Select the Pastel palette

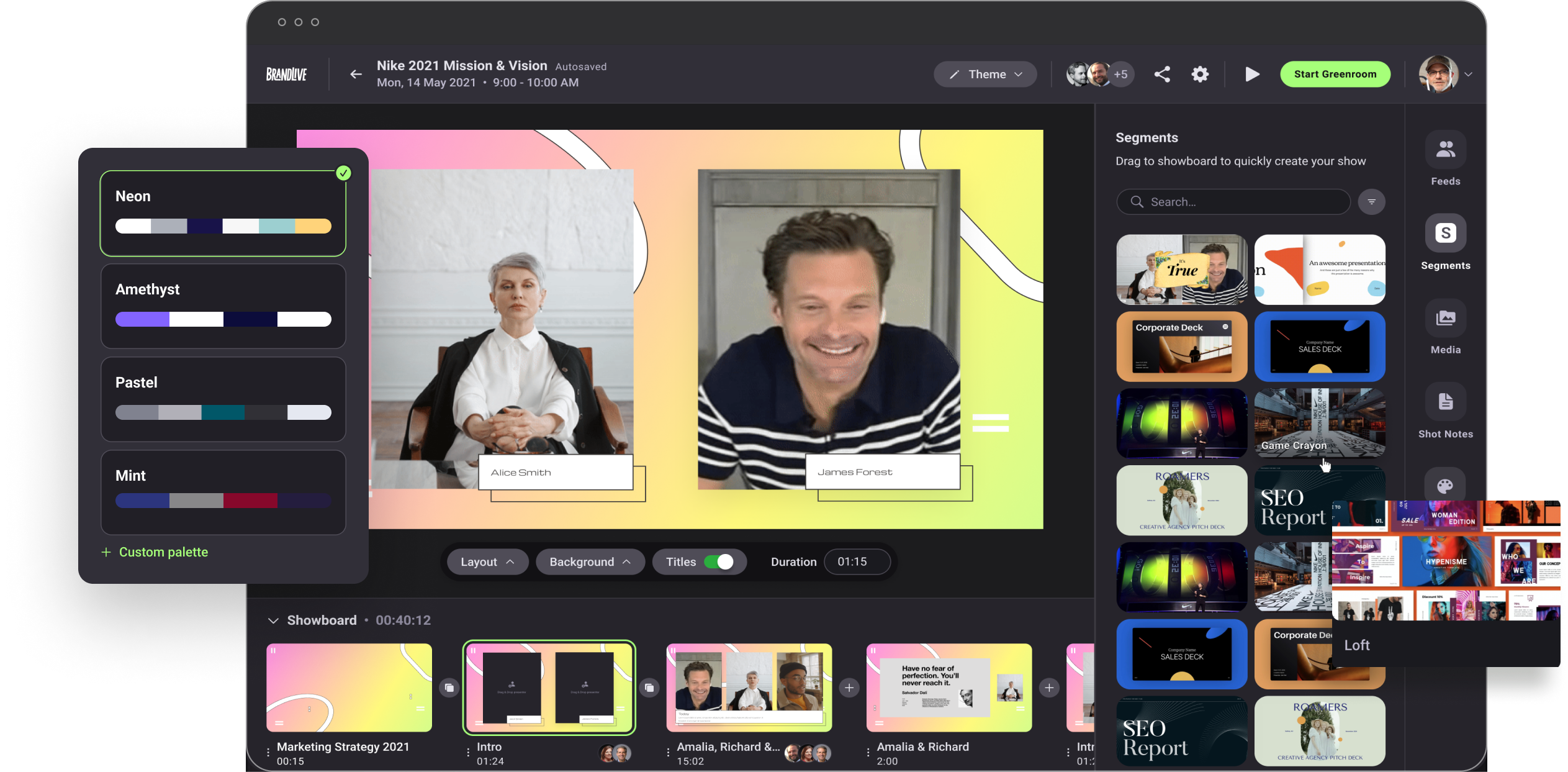tap(223, 397)
